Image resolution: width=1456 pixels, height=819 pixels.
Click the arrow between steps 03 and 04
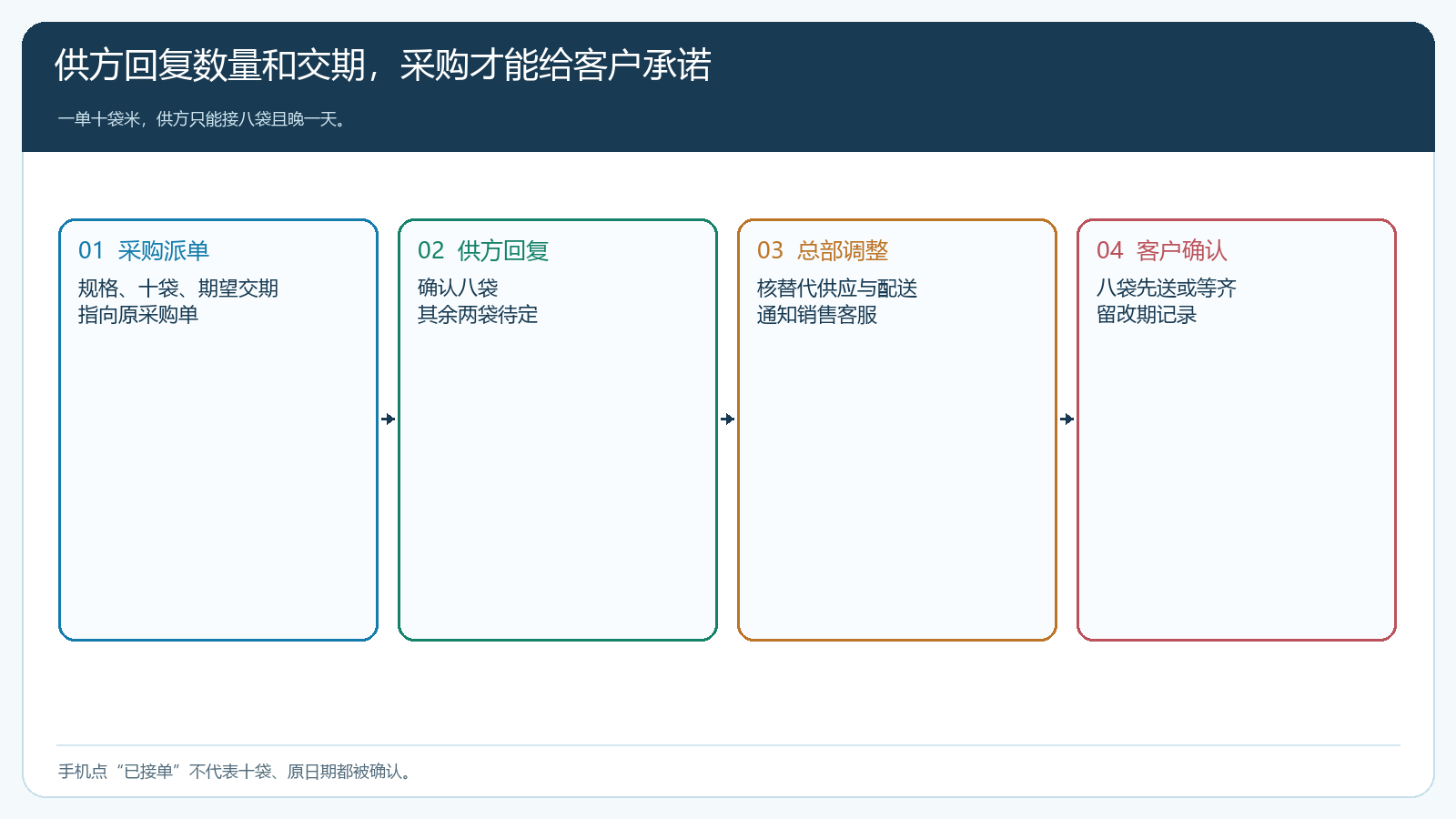coord(1067,419)
